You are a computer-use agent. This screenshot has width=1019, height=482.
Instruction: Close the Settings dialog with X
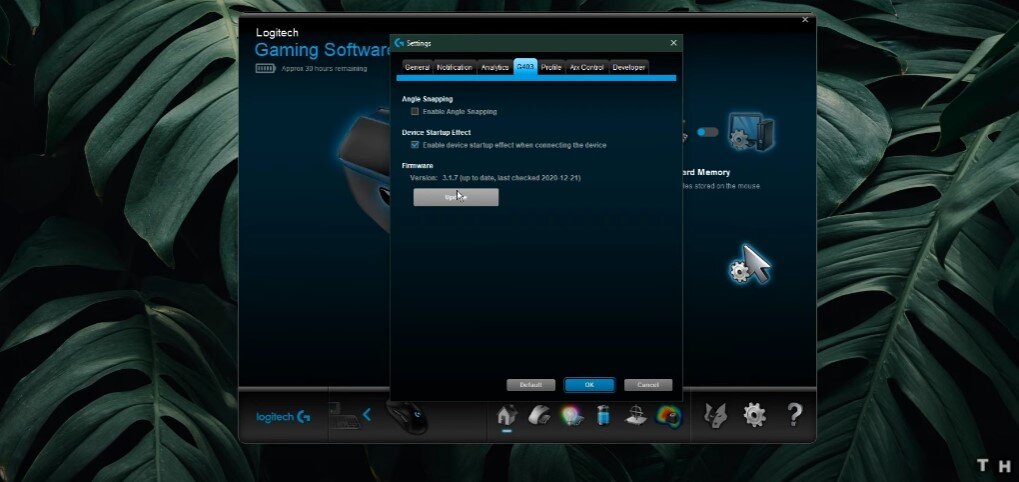pos(673,43)
